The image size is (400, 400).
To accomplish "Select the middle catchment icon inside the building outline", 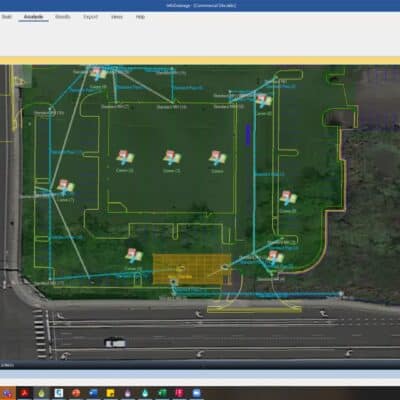I will click(172, 158).
